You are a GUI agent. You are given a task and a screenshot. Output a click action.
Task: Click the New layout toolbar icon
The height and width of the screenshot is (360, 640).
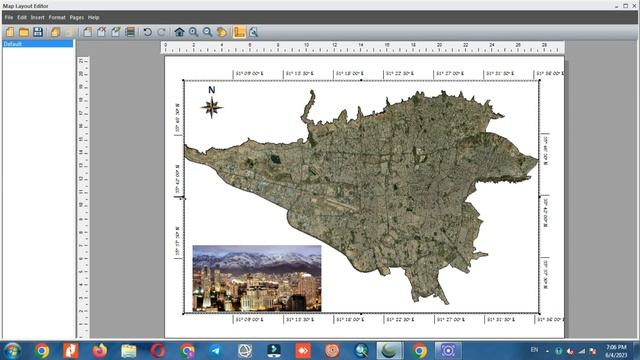pos(10,32)
